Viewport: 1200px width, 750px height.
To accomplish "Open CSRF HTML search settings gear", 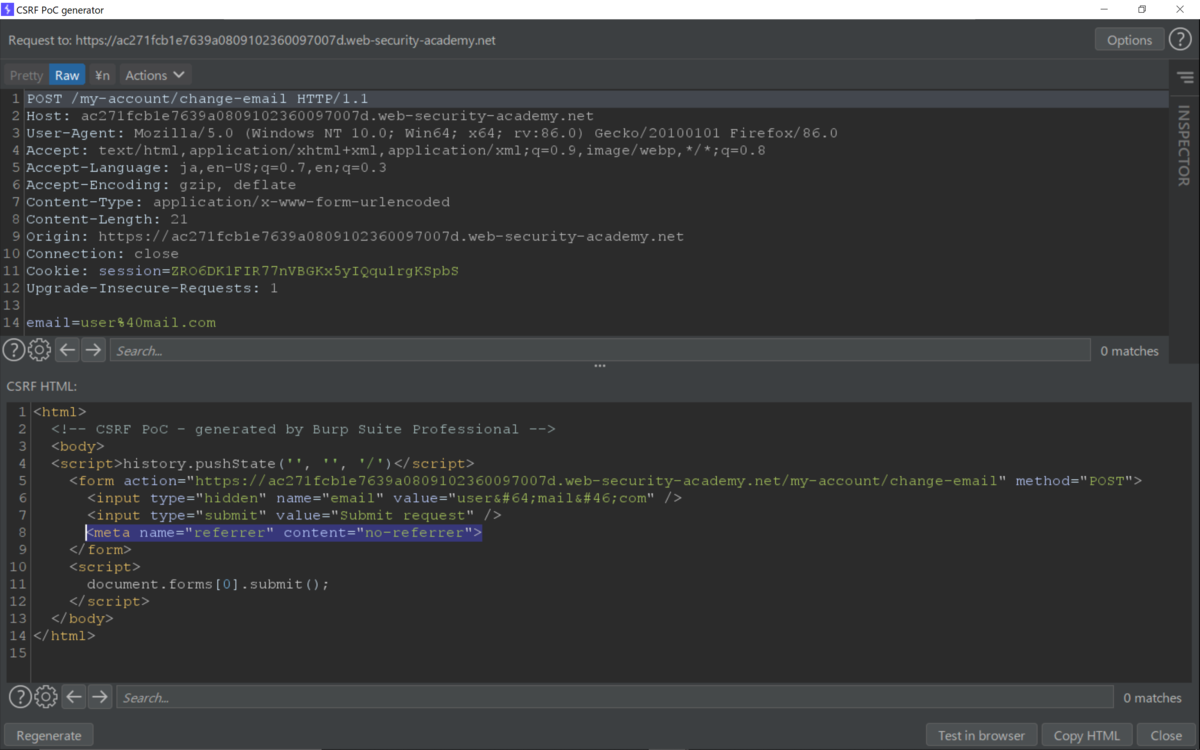I will 46,697.
